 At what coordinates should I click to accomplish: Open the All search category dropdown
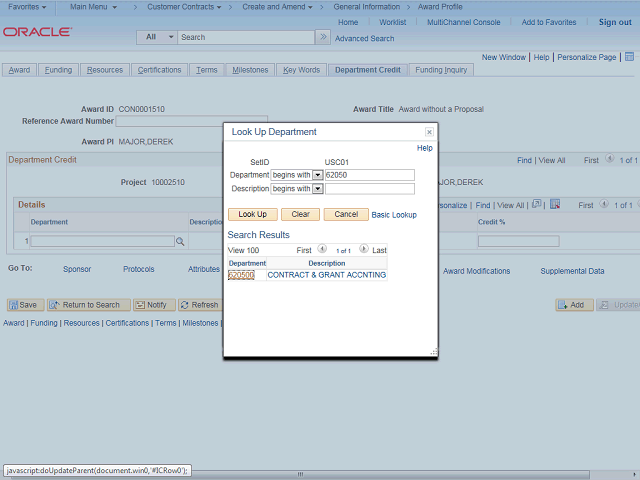click(x=157, y=37)
